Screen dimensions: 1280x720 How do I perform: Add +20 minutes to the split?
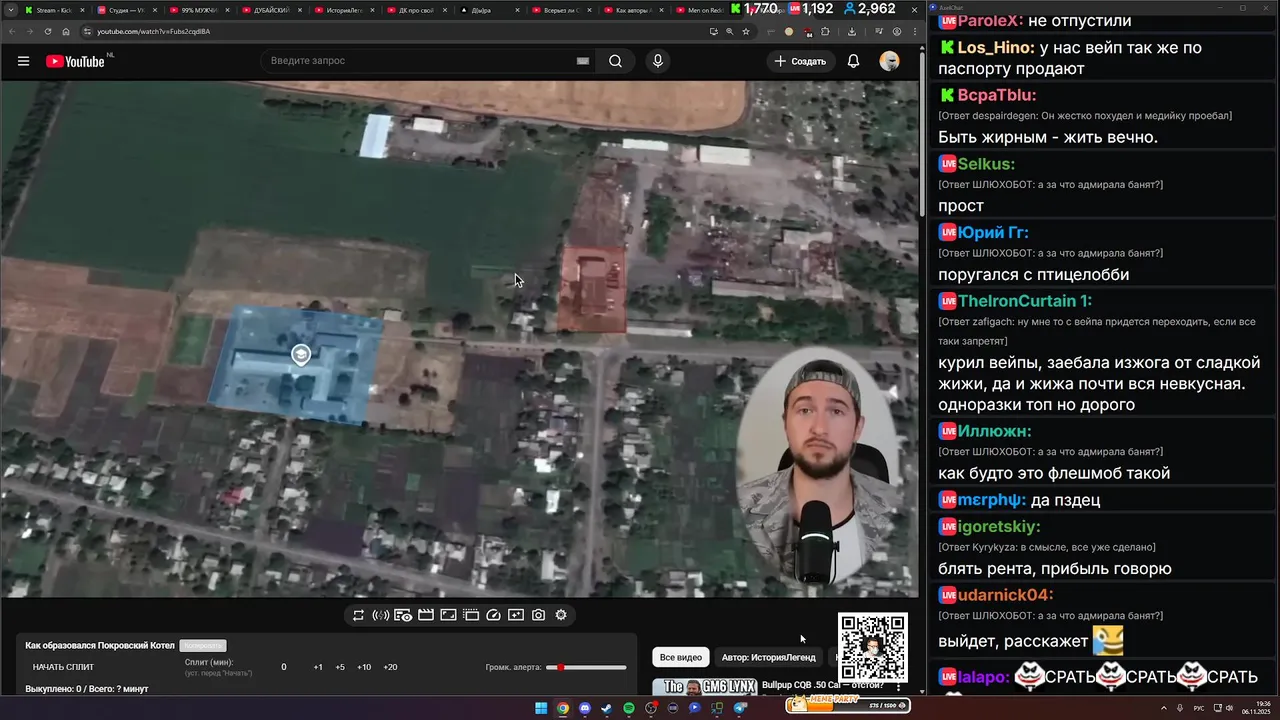(390, 667)
